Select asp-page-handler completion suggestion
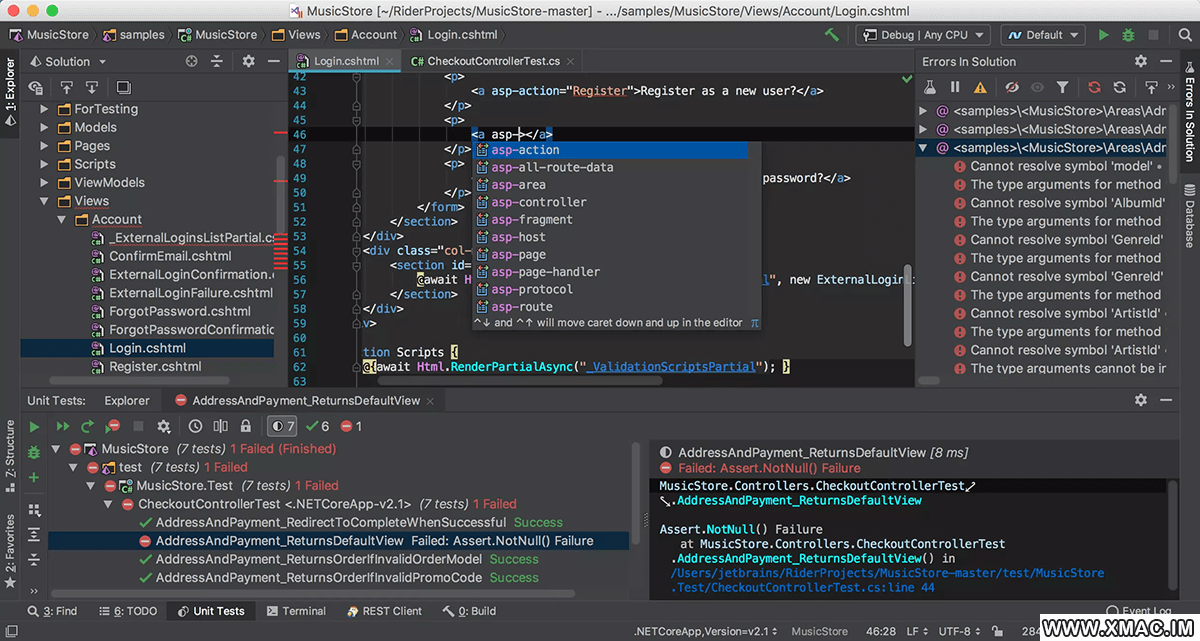1200x641 pixels. 610,272
